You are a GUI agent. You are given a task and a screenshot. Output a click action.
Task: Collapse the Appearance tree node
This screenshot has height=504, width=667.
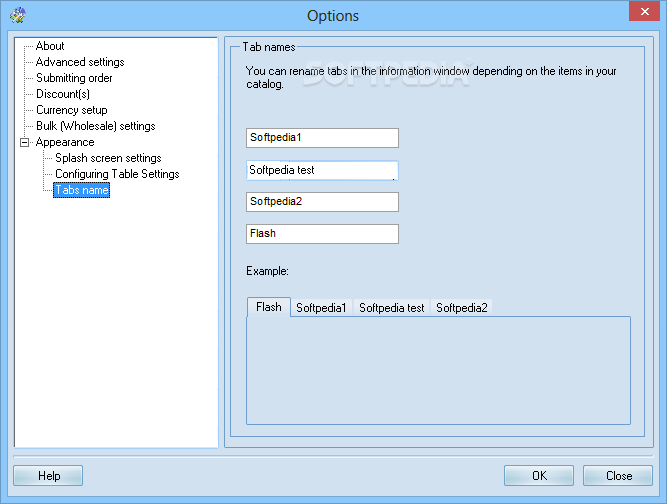pyautogui.click(x=25, y=142)
